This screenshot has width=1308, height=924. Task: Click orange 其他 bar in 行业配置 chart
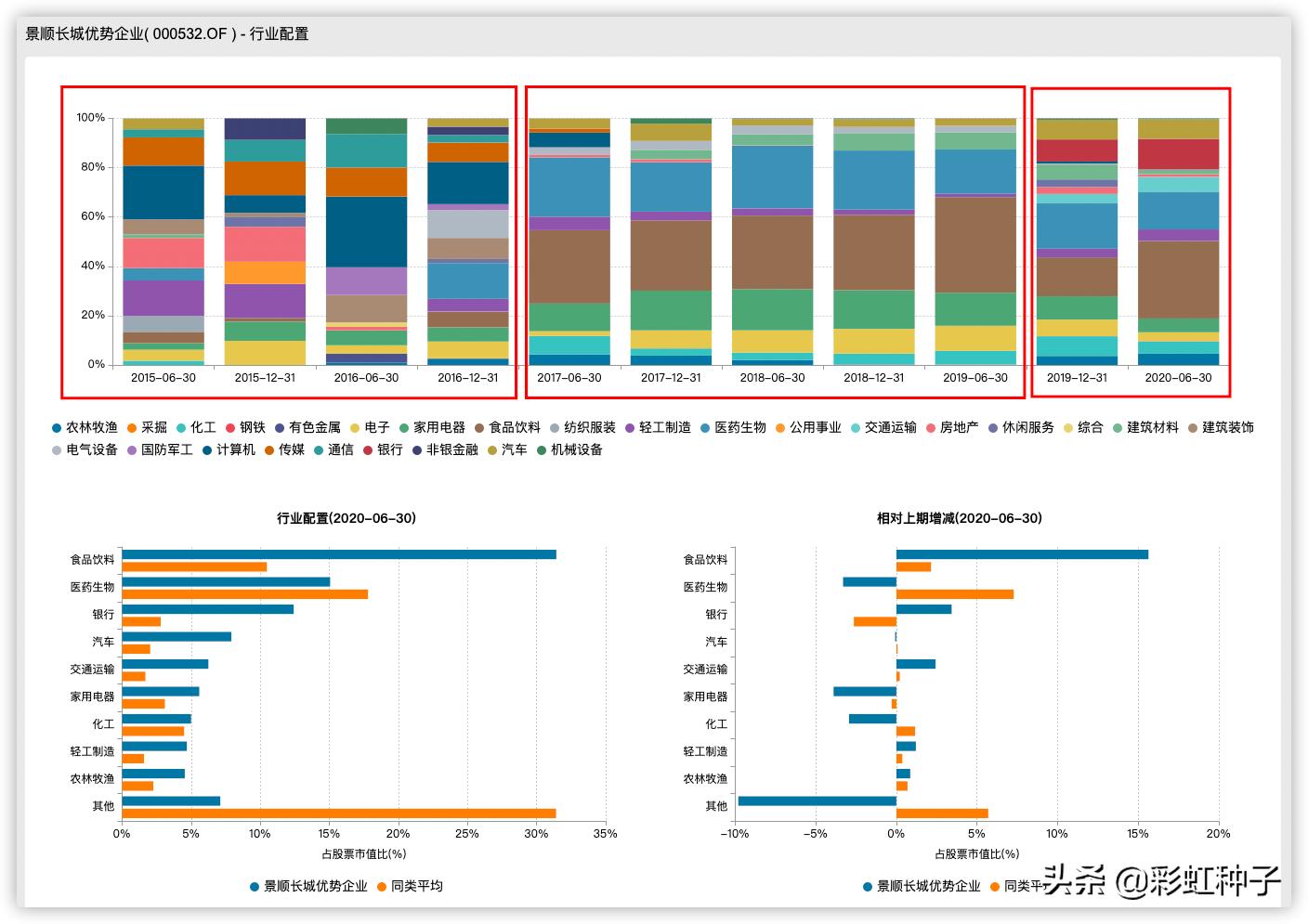pos(339,813)
